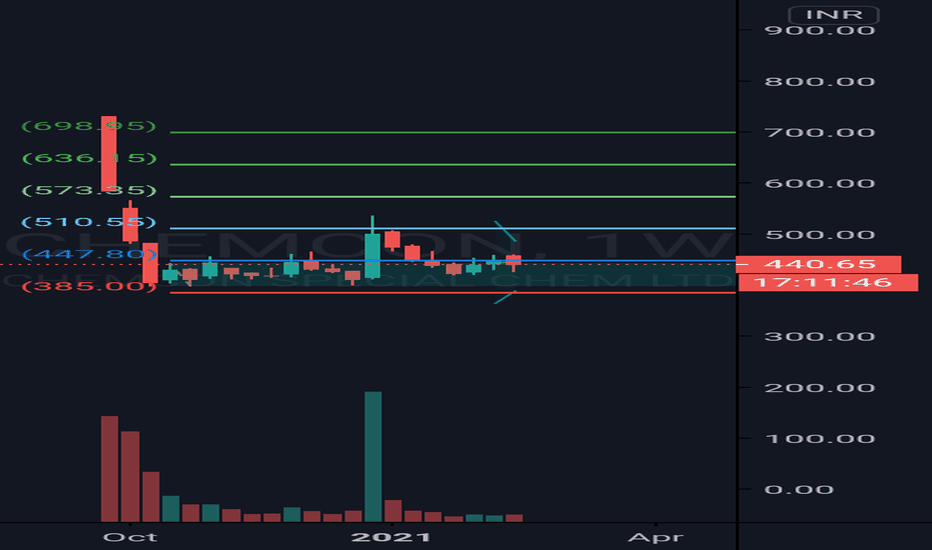932x550 pixels.
Task: Click the (385.00) level label
Action: point(89,287)
